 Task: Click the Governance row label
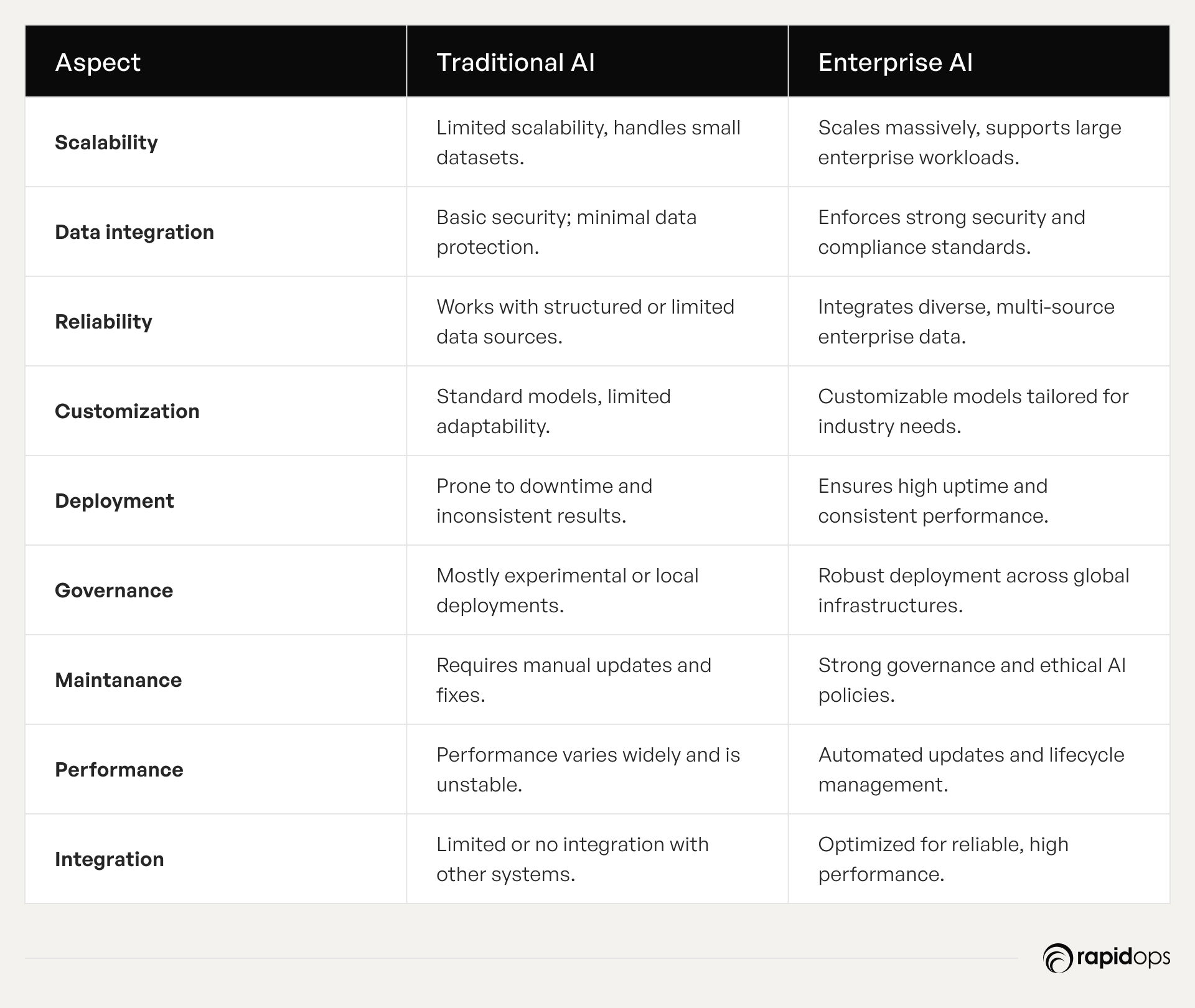click(114, 590)
